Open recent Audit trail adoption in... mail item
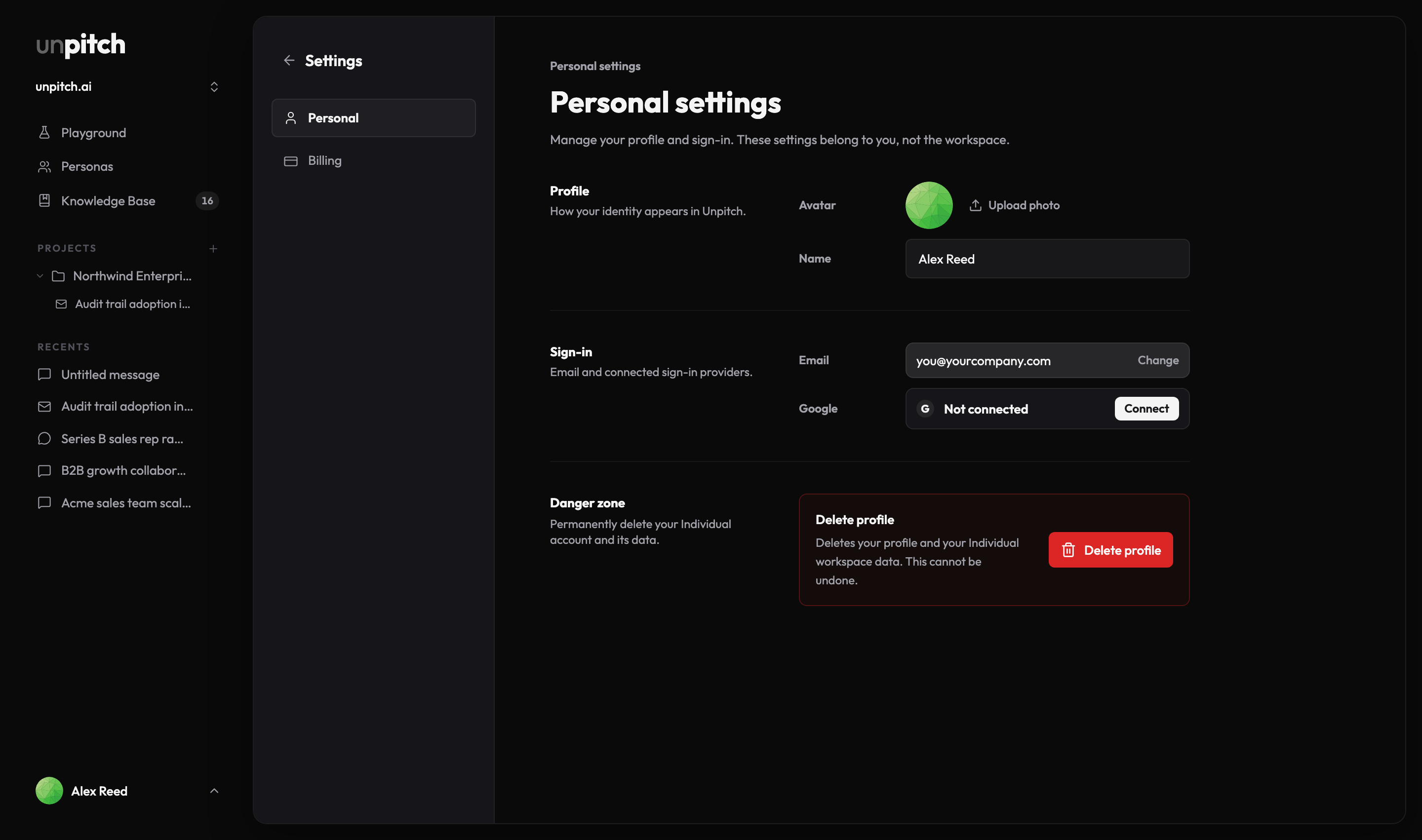1422x840 pixels. click(128, 406)
